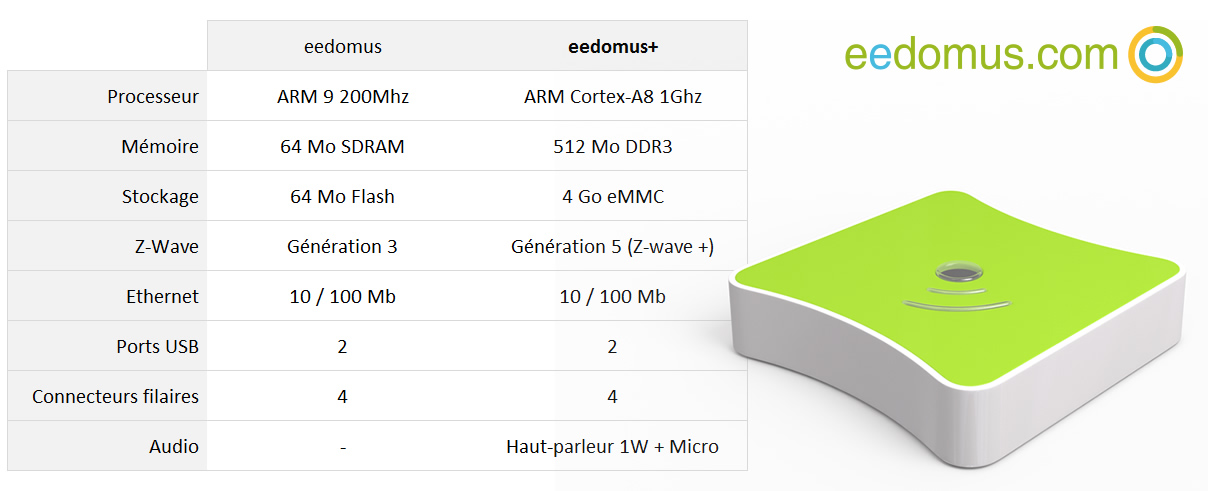This screenshot has height=491, width=1208.
Task: Click the Génération 5 (Z-wave +) cell
Action: pyautogui.click(x=612, y=246)
